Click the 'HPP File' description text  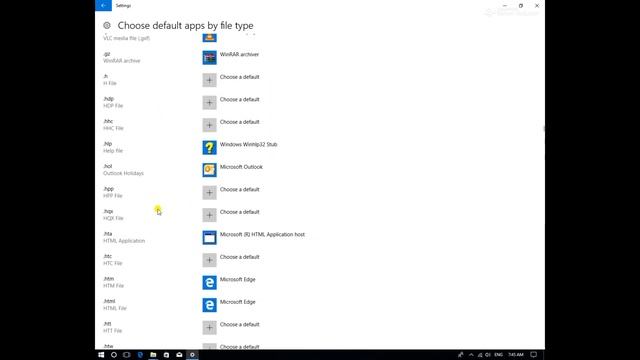pyautogui.click(x=113, y=196)
